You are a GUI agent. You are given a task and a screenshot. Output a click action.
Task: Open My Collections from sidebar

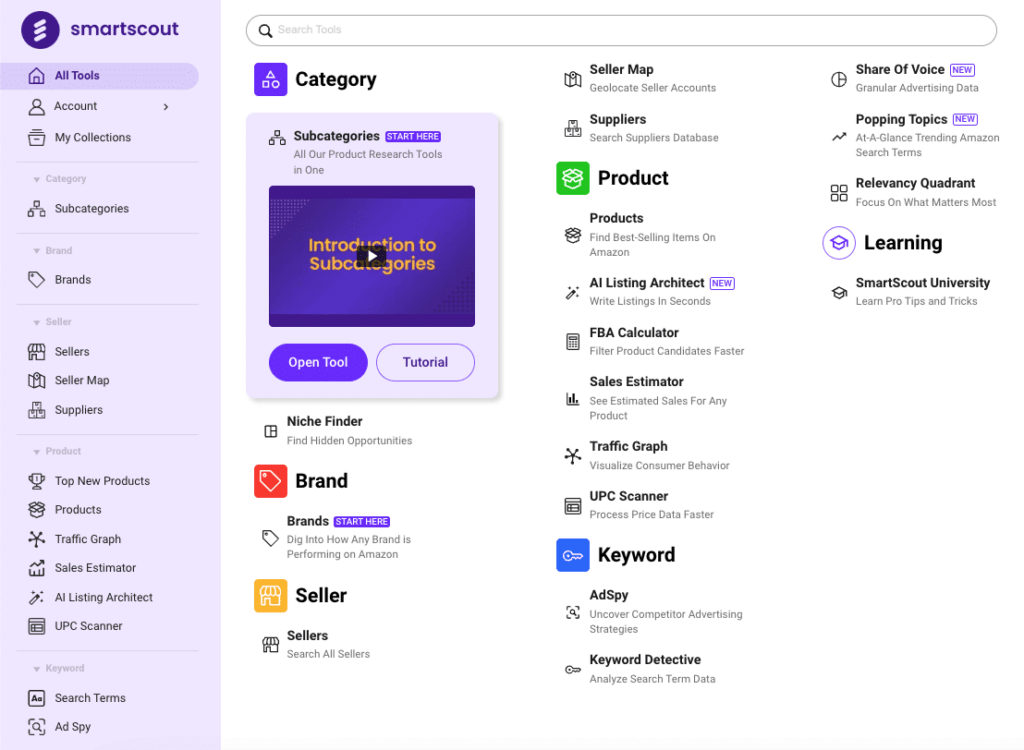pos(93,137)
